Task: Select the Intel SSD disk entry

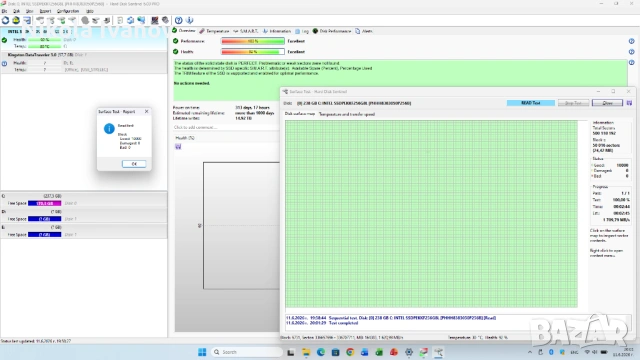Action: click(84, 38)
